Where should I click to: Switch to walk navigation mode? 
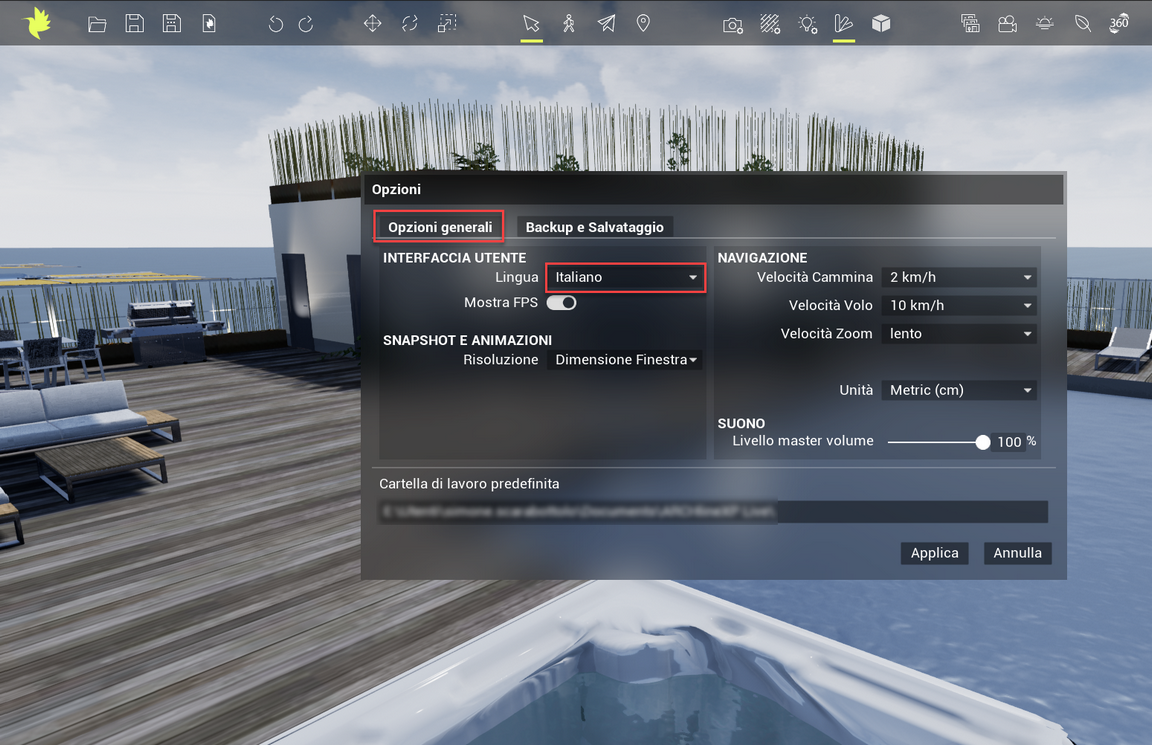tap(569, 24)
